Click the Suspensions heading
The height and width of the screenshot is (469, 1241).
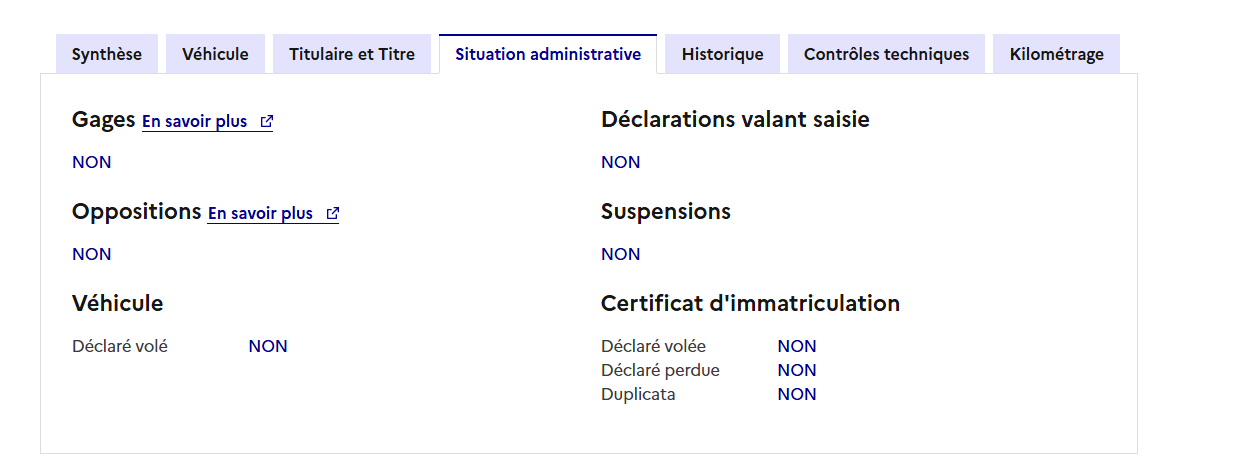[665, 212]
